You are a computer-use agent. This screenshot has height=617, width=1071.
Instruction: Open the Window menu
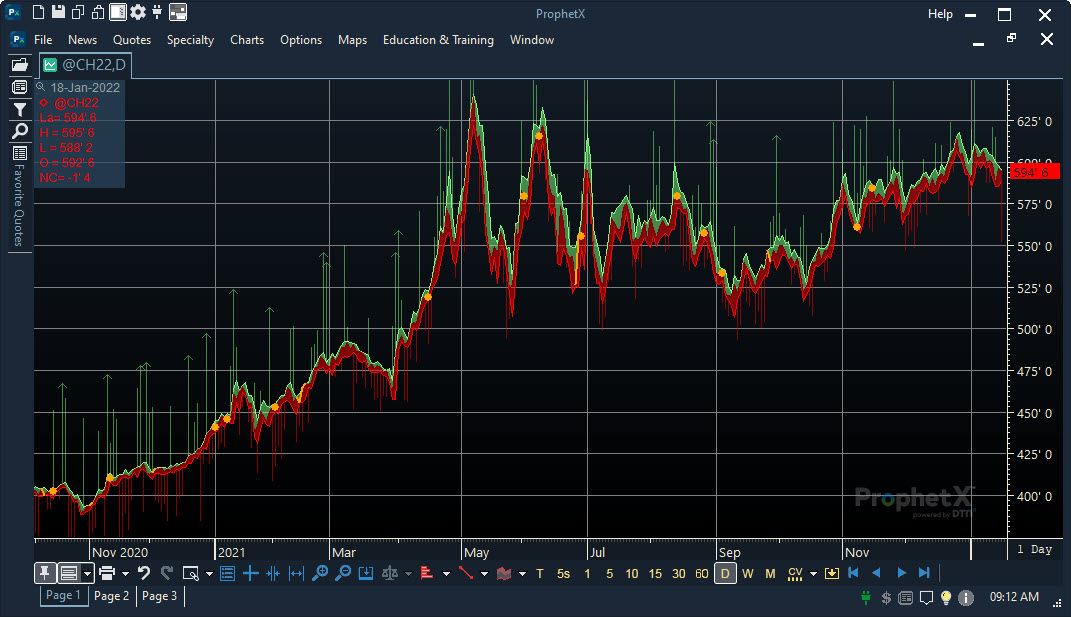(x=532, y=40)
